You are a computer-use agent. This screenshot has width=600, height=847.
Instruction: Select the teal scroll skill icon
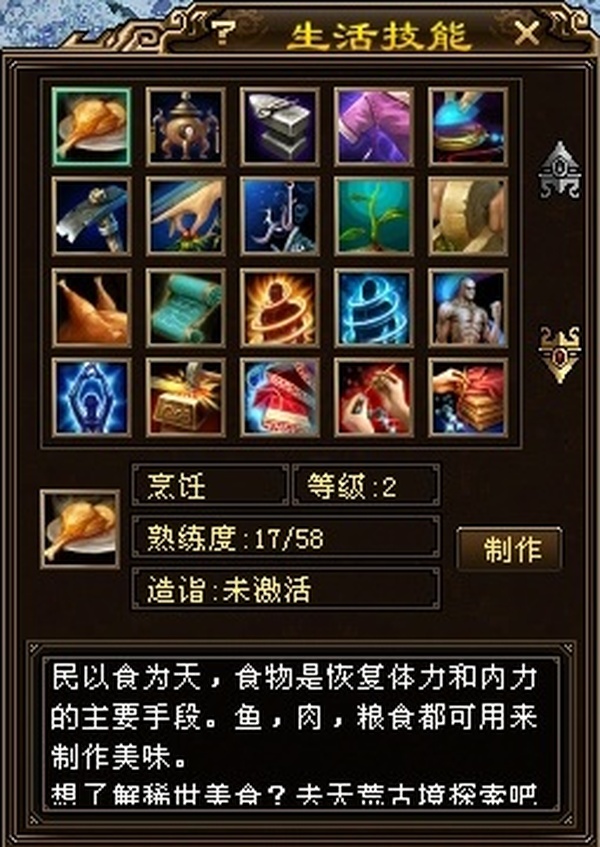185,308
